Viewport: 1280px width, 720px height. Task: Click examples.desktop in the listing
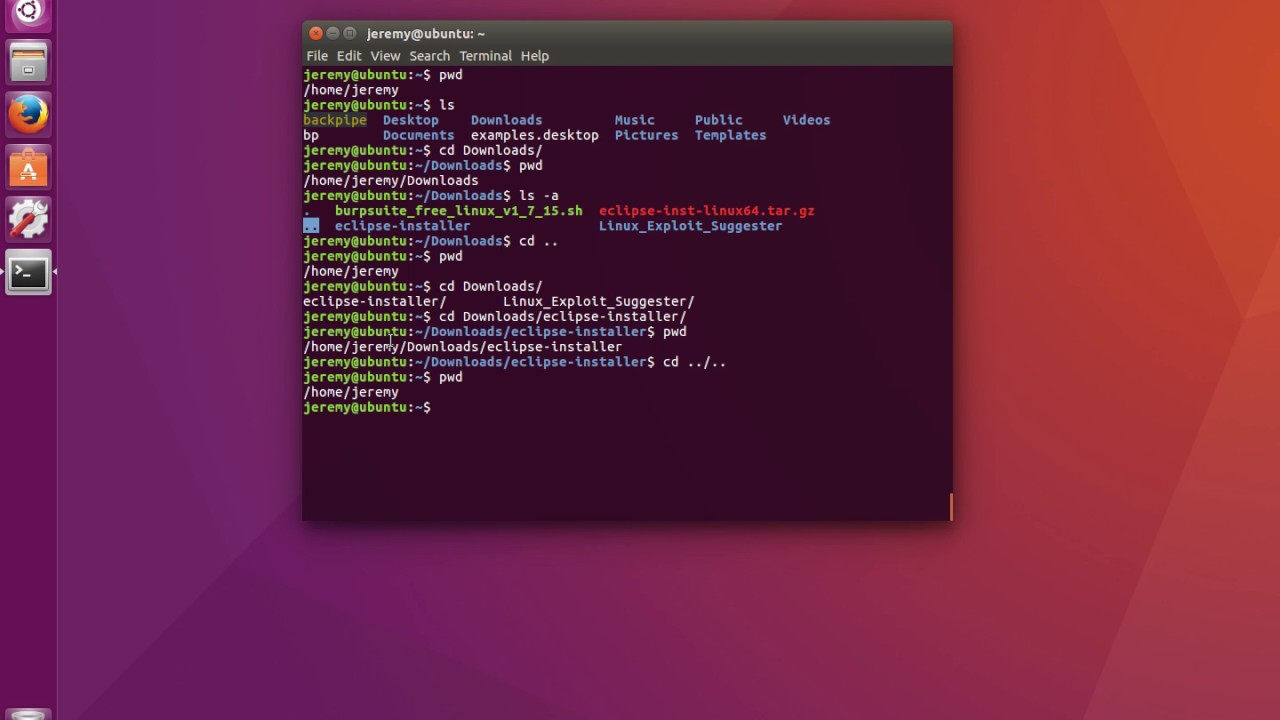click(535, 135)
